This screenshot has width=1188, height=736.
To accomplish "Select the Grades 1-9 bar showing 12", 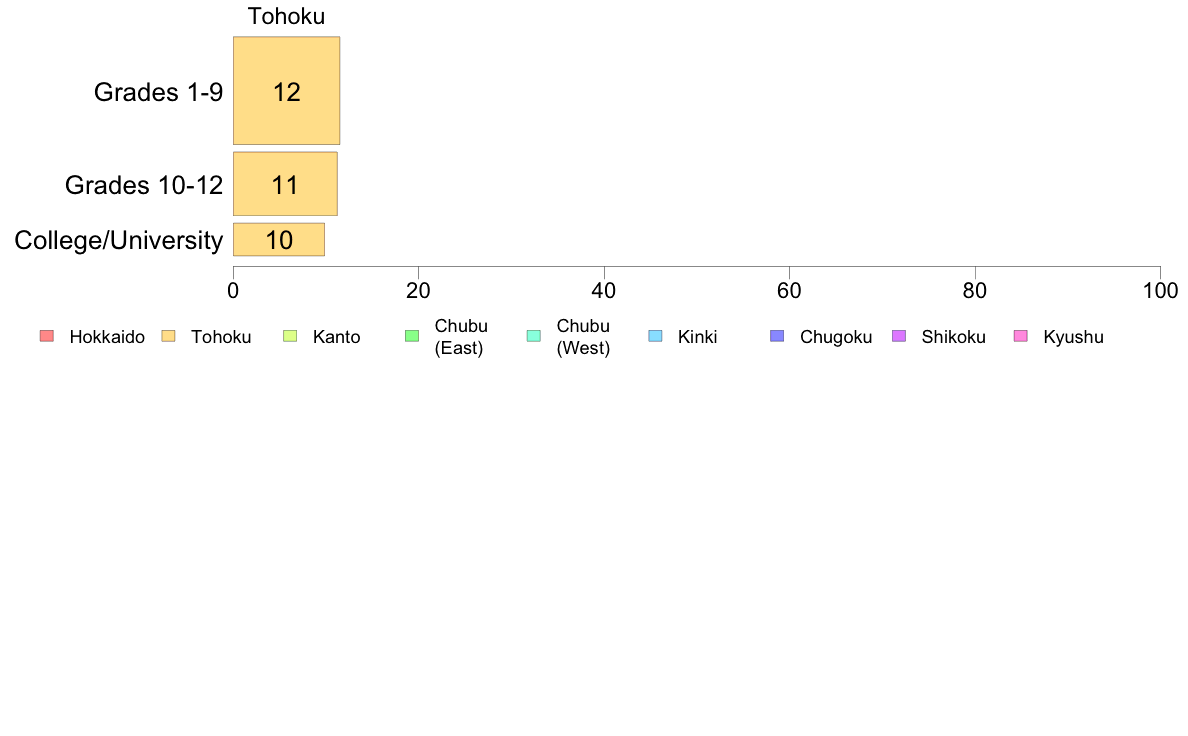I will point(286,91).
